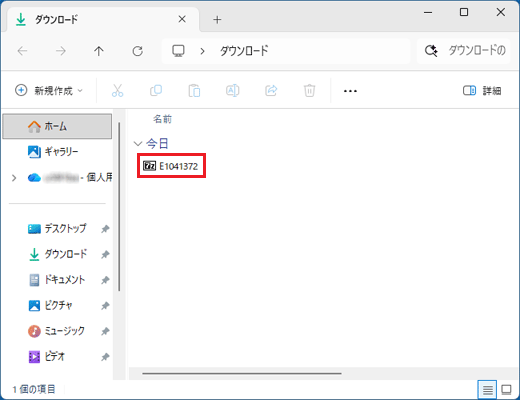Screen dimensions: 520x400
Task: Click the Forward navigation arrow
Action: 61,51
